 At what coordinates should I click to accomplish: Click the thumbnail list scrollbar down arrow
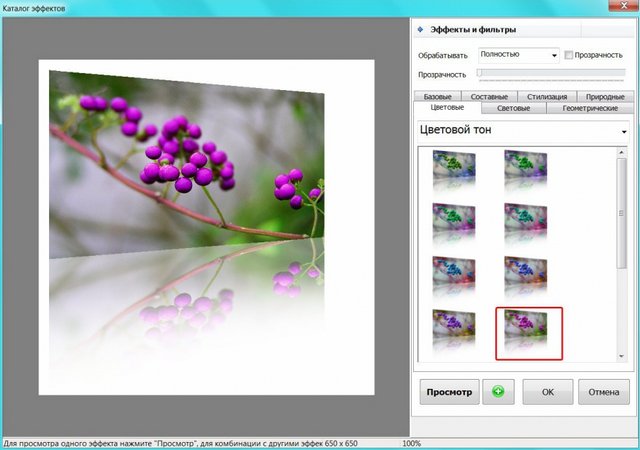click(x=622, y=355)
